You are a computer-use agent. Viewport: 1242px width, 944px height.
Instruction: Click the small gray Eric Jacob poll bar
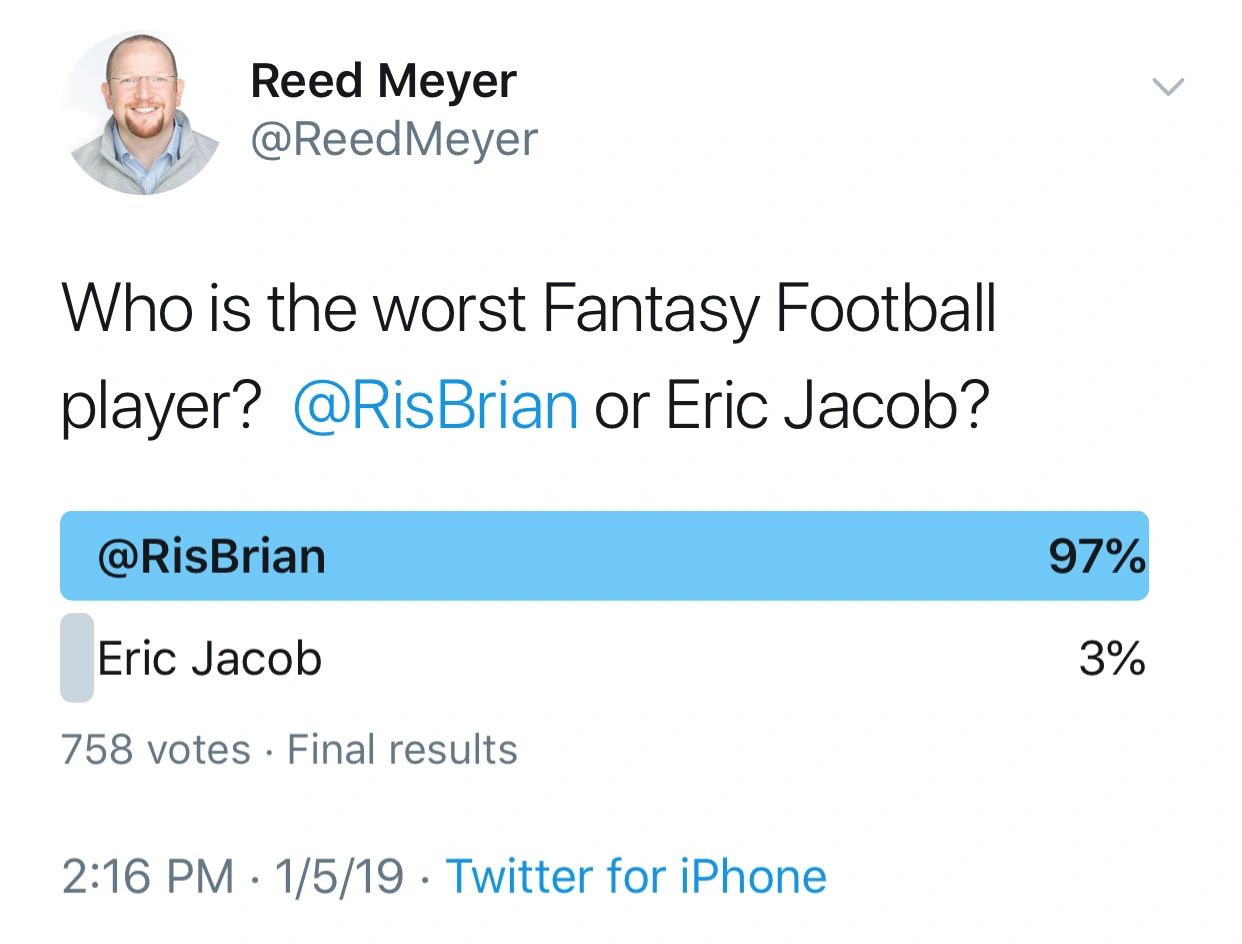coord(77,658)
